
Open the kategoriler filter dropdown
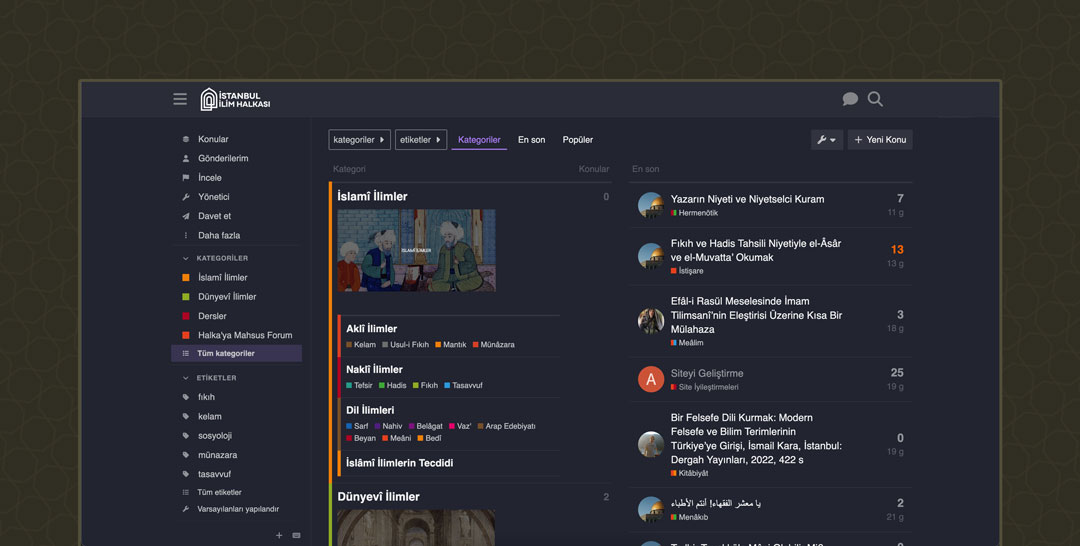click(360, 140)
